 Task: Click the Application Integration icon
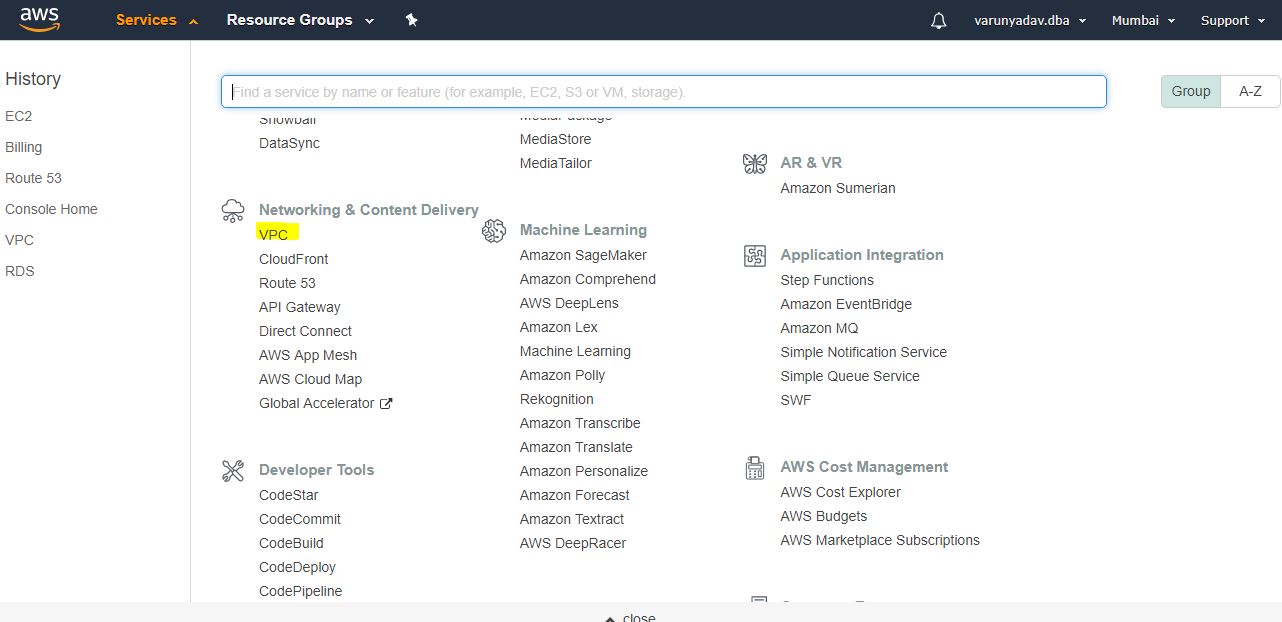755,256
